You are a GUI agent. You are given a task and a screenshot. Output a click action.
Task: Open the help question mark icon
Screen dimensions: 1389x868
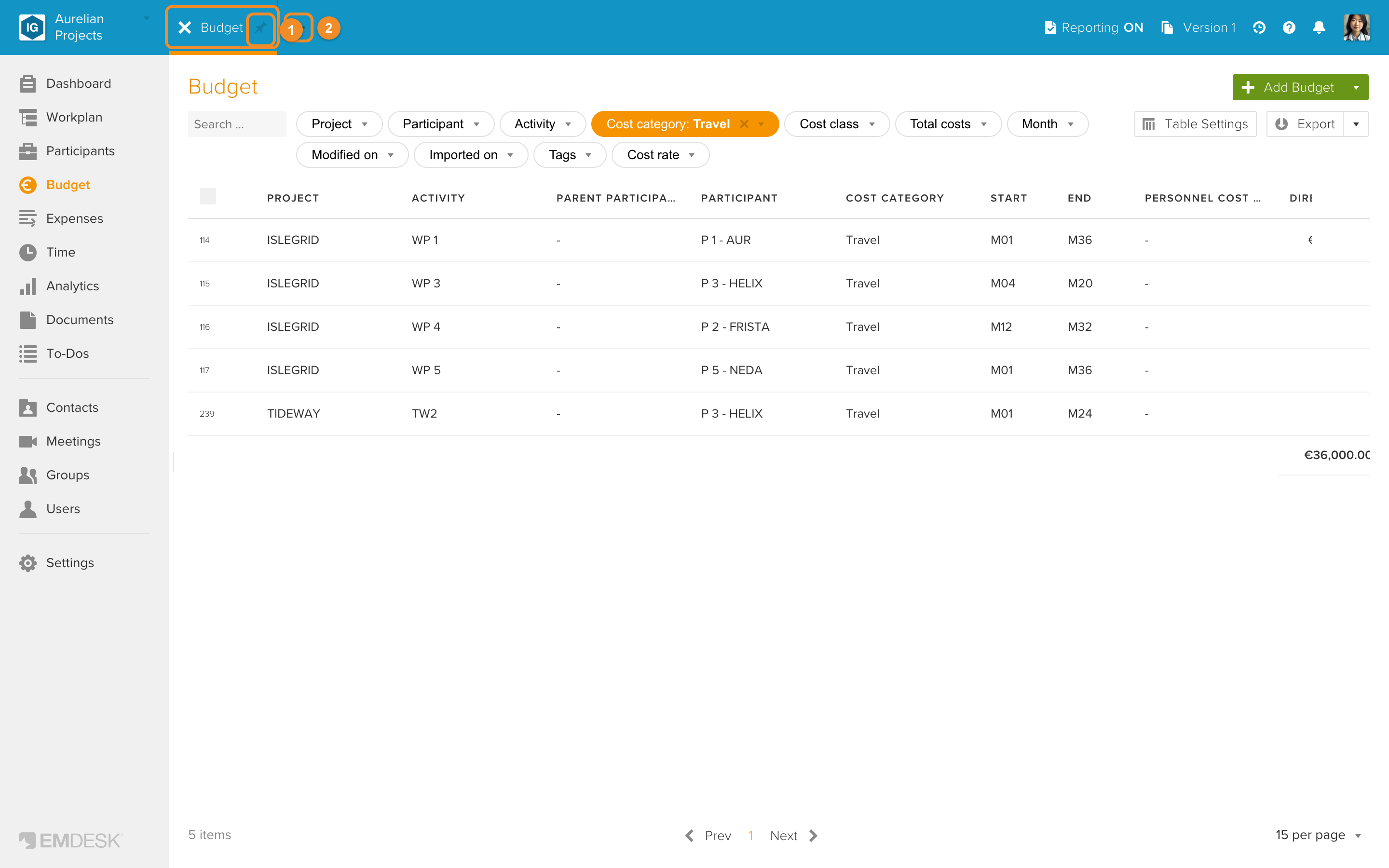point(1289,27)
